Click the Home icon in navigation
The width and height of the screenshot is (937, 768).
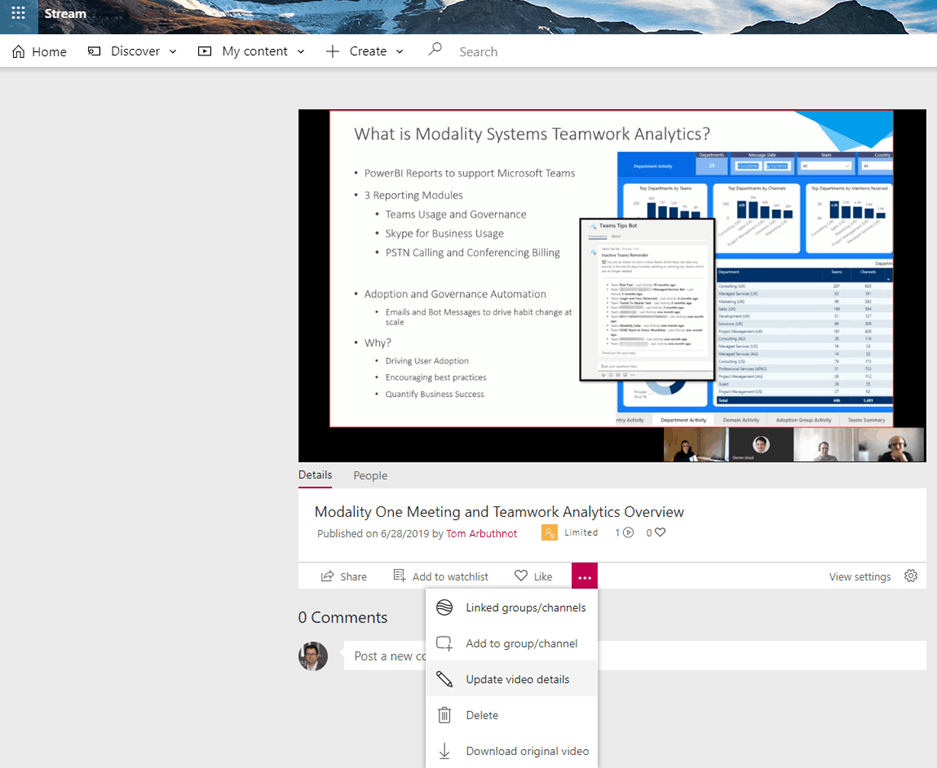coord(18,52)
